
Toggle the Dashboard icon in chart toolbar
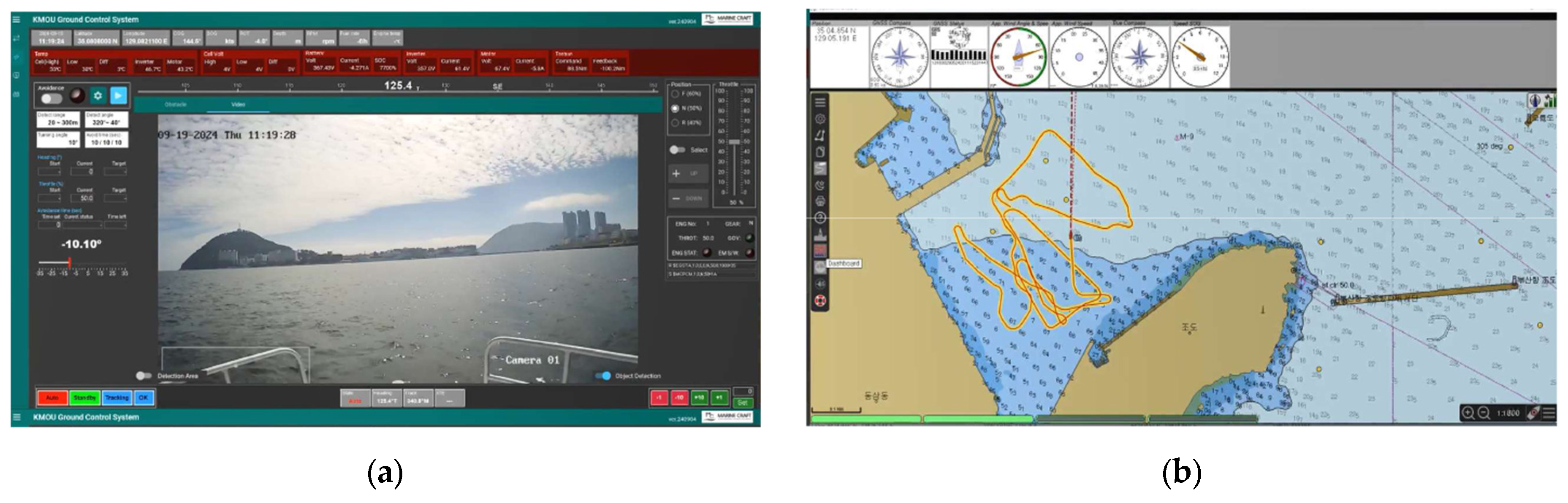pyautogui.click(x=820, y=267)
